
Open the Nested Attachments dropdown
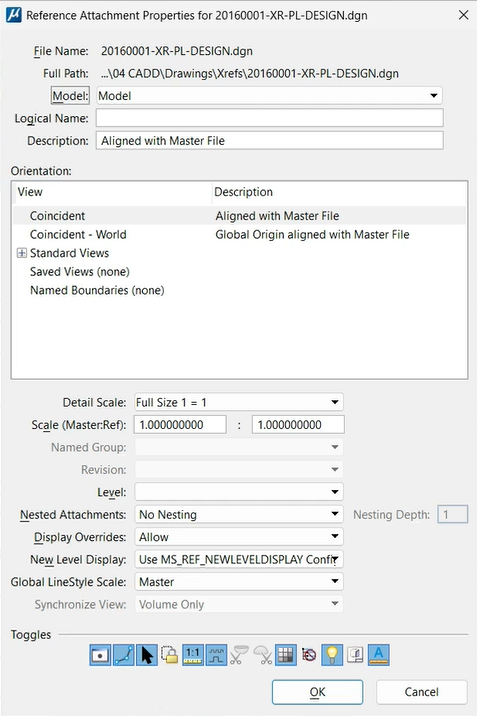(239, 515)
